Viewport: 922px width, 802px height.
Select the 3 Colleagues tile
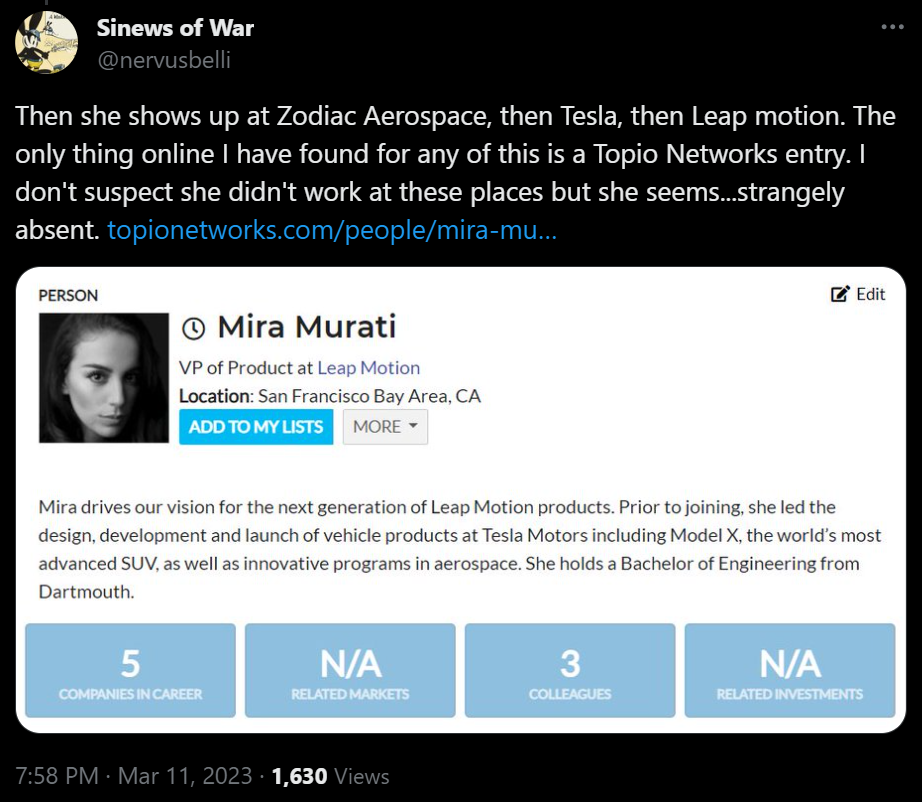pyautogui.click(x=570, y=670)
